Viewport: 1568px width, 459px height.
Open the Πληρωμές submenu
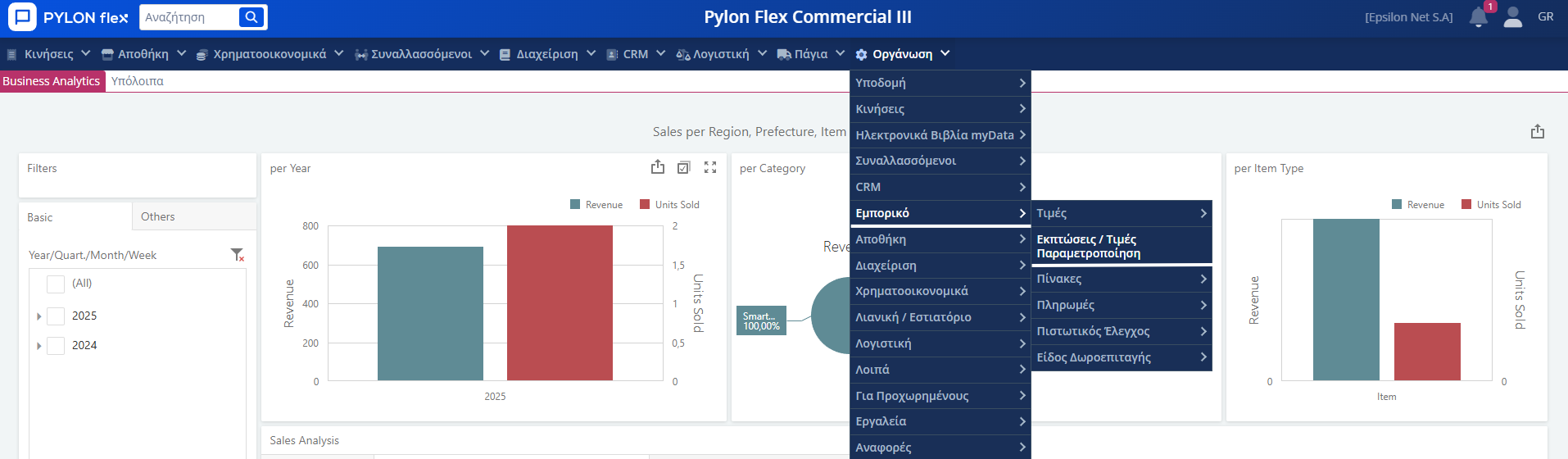pyautogui.click(x=1122, y=305)
